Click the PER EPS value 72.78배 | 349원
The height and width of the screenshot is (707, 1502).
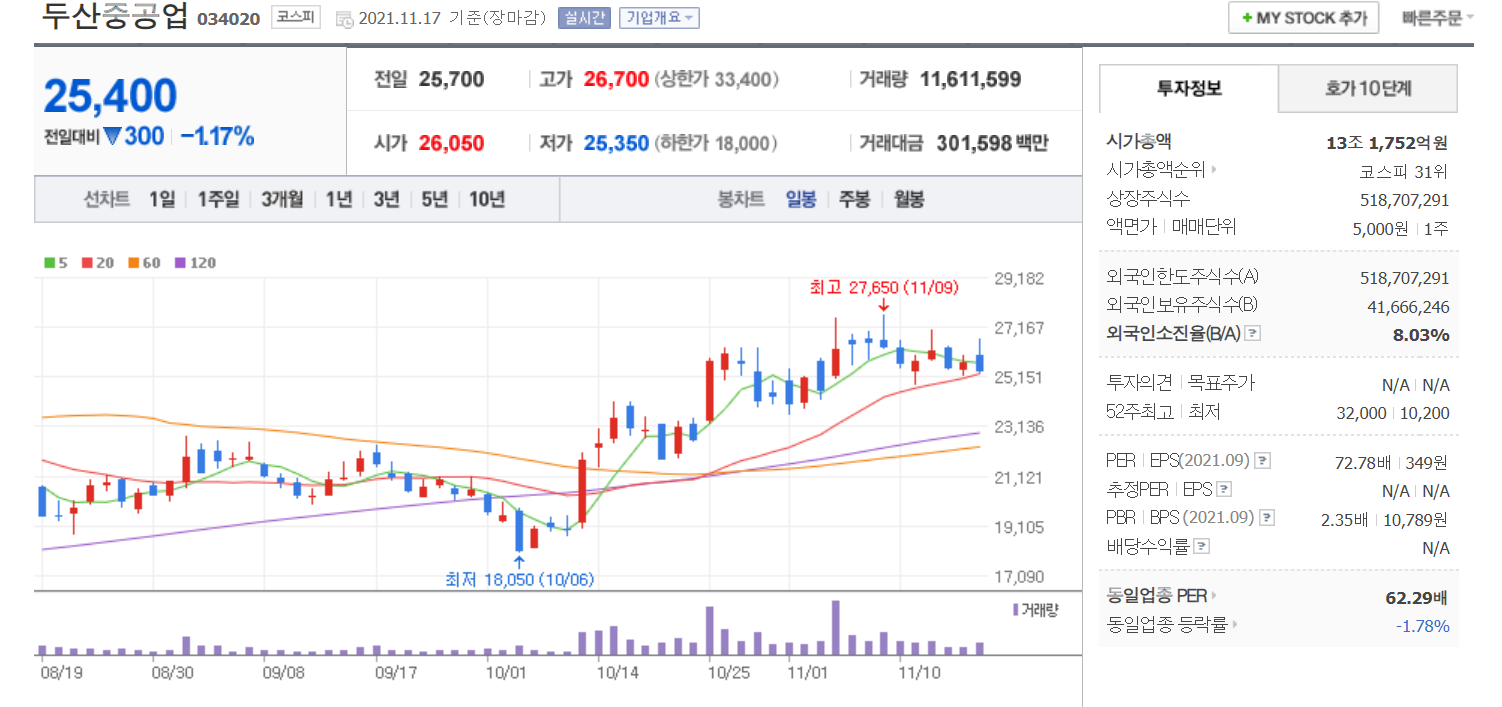(1392, 463)
